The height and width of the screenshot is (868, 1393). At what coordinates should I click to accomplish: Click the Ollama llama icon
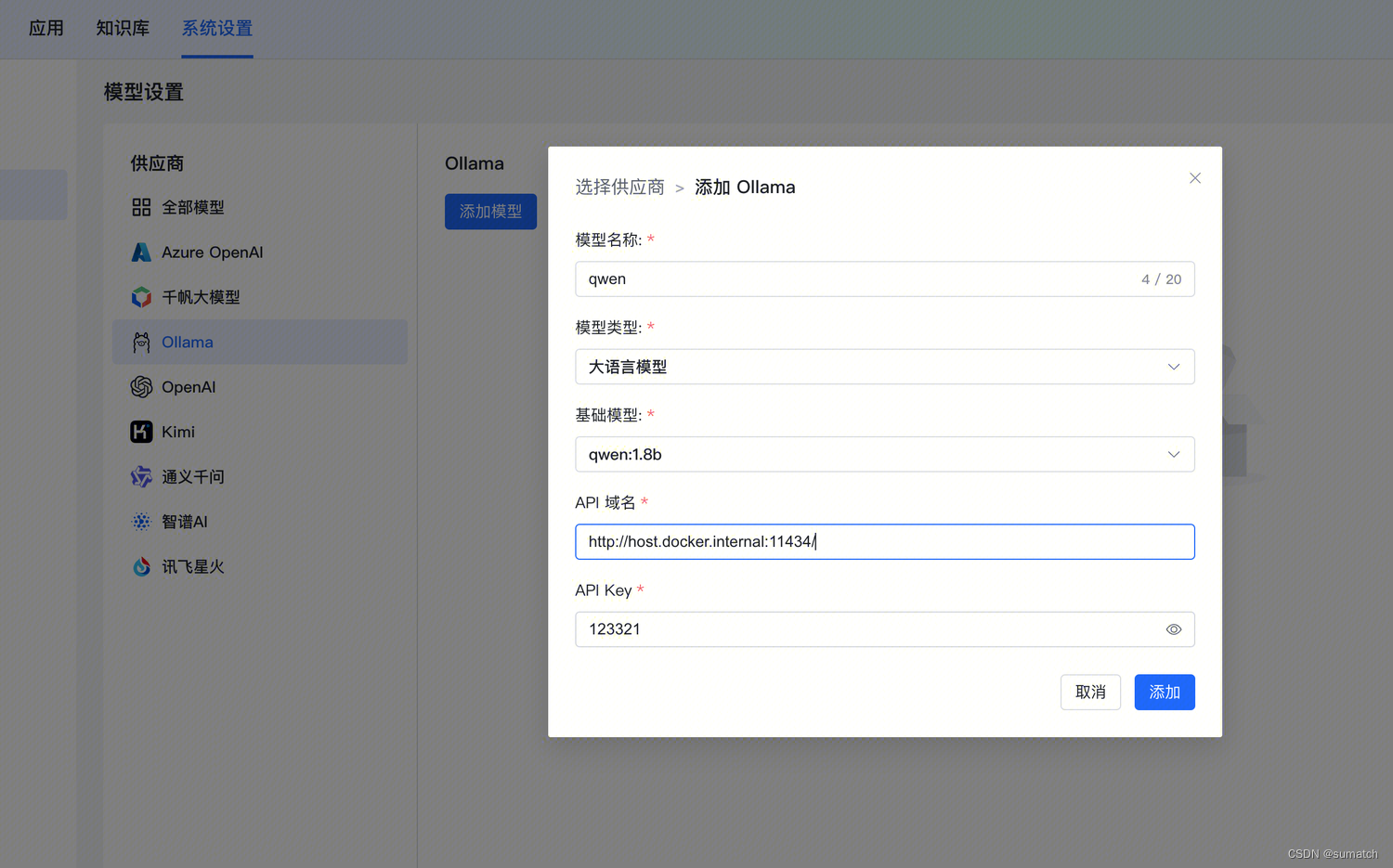[141, 343]
